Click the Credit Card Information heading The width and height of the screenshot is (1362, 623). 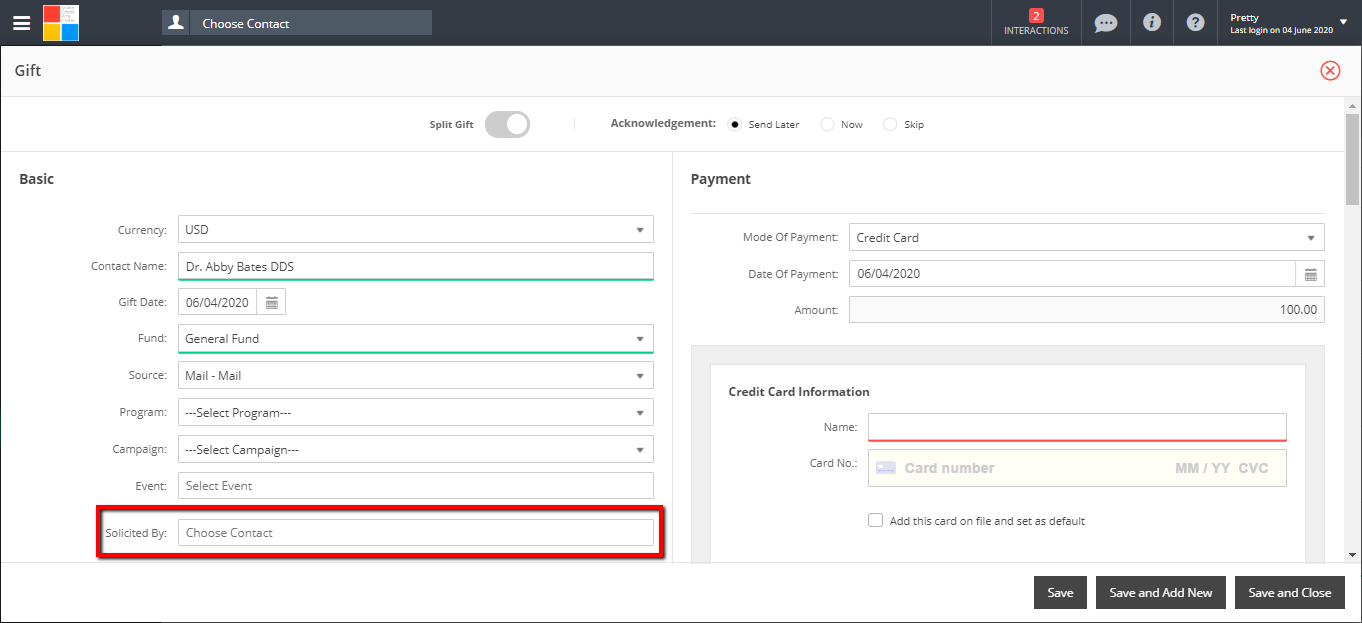799,392
